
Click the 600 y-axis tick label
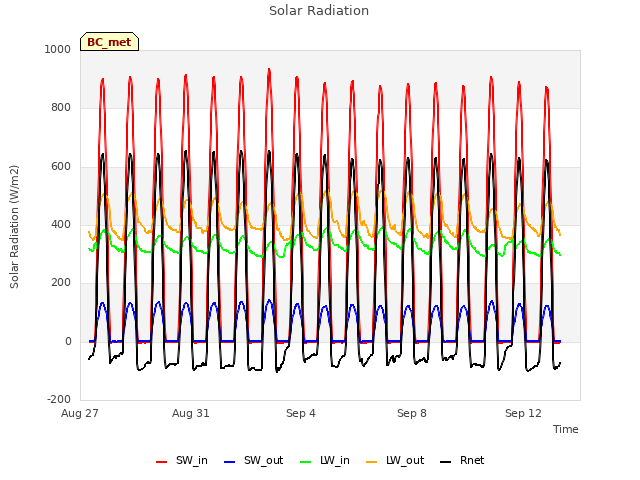pos(61,167)
